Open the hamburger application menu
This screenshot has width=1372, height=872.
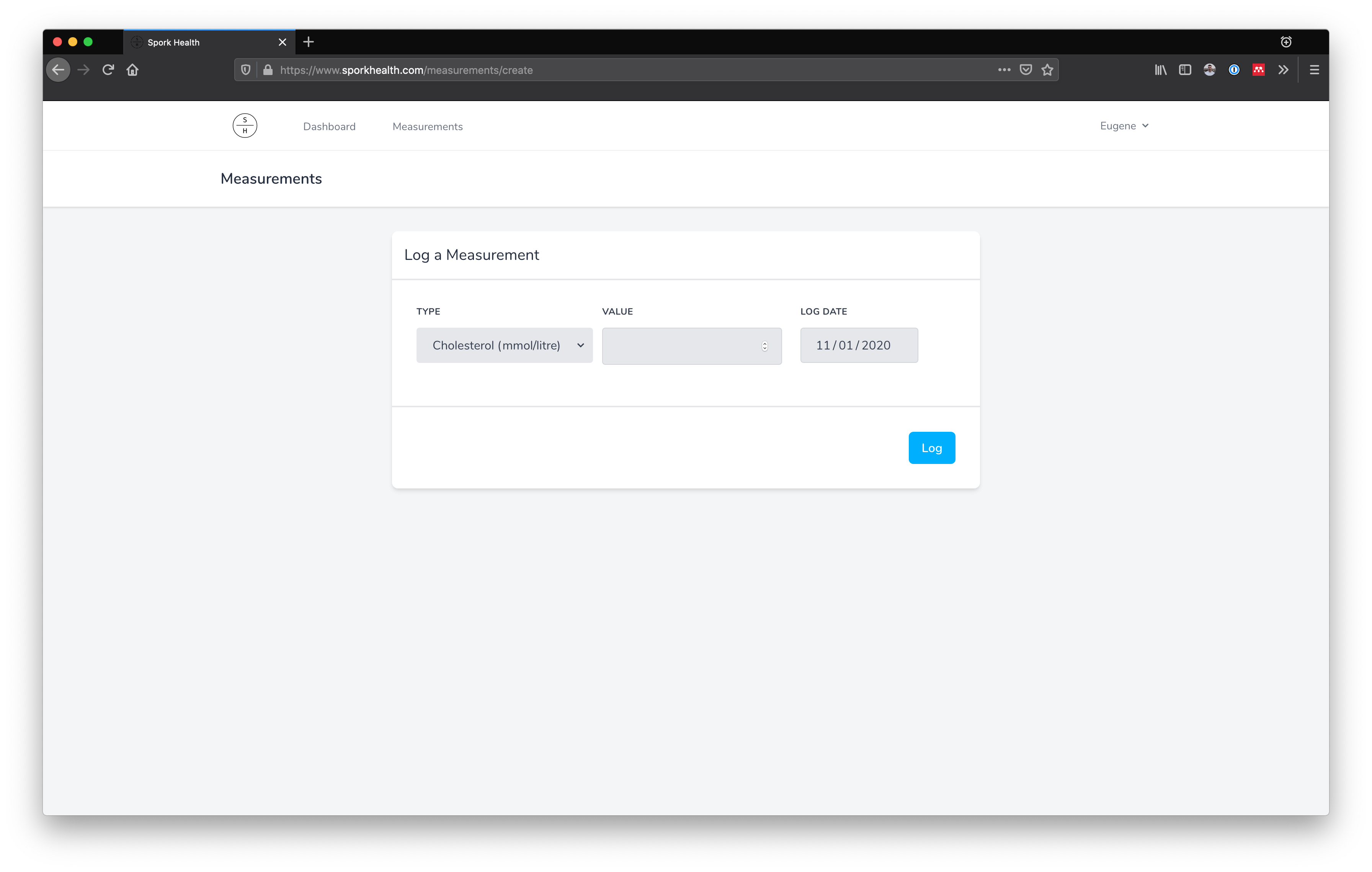1315,70
